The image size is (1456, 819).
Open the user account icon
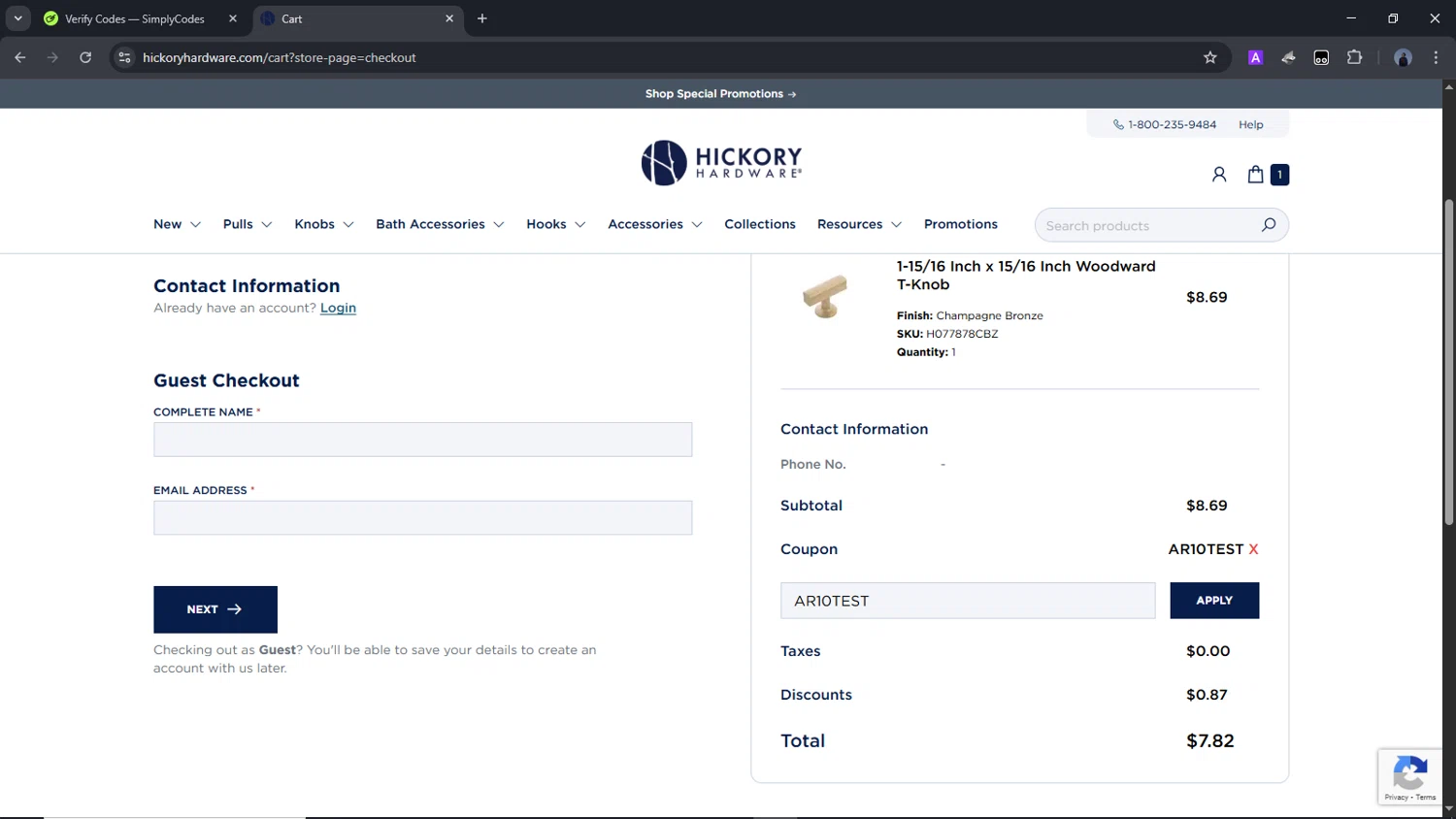point(1219,175)
